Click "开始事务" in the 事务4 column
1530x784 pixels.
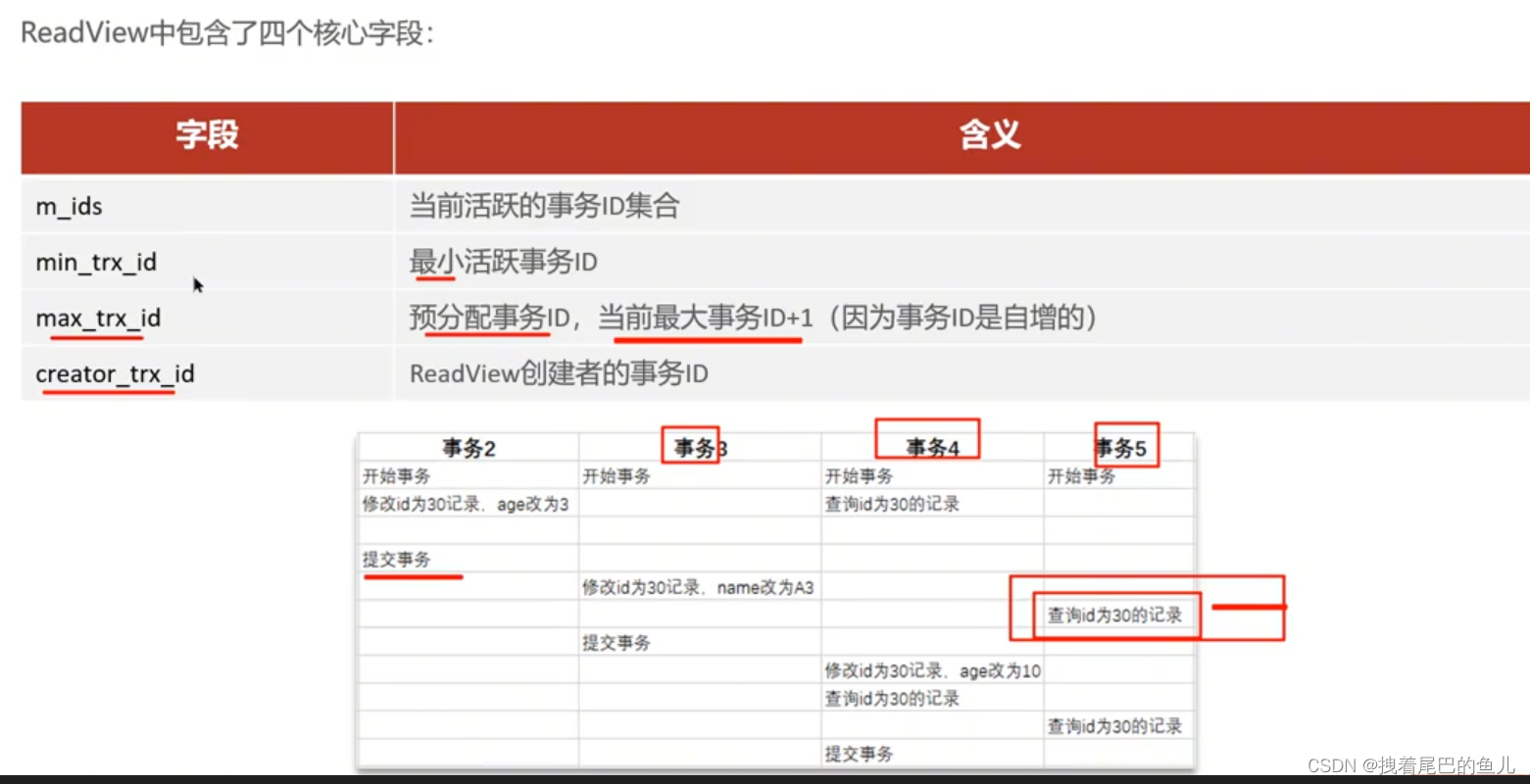(x=859, y=476)
